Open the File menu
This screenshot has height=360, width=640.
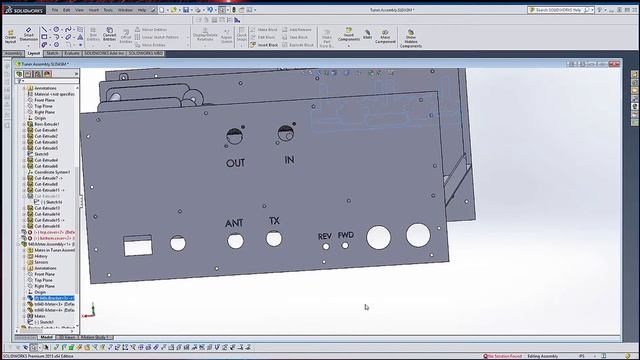[x=55, y=10]
